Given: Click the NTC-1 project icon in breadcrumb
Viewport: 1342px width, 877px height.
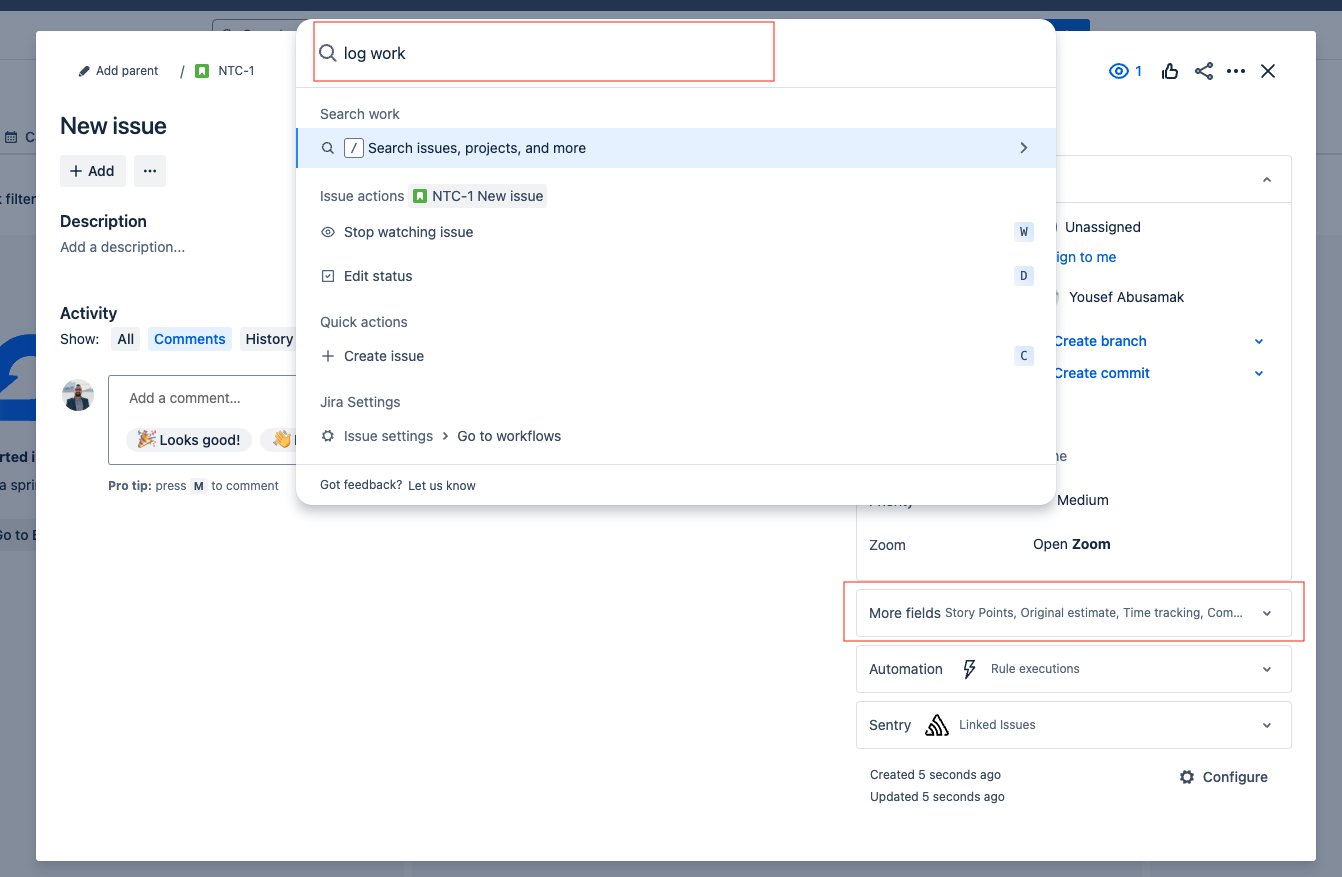Looking at the screenshot, I should click(201, 70).
